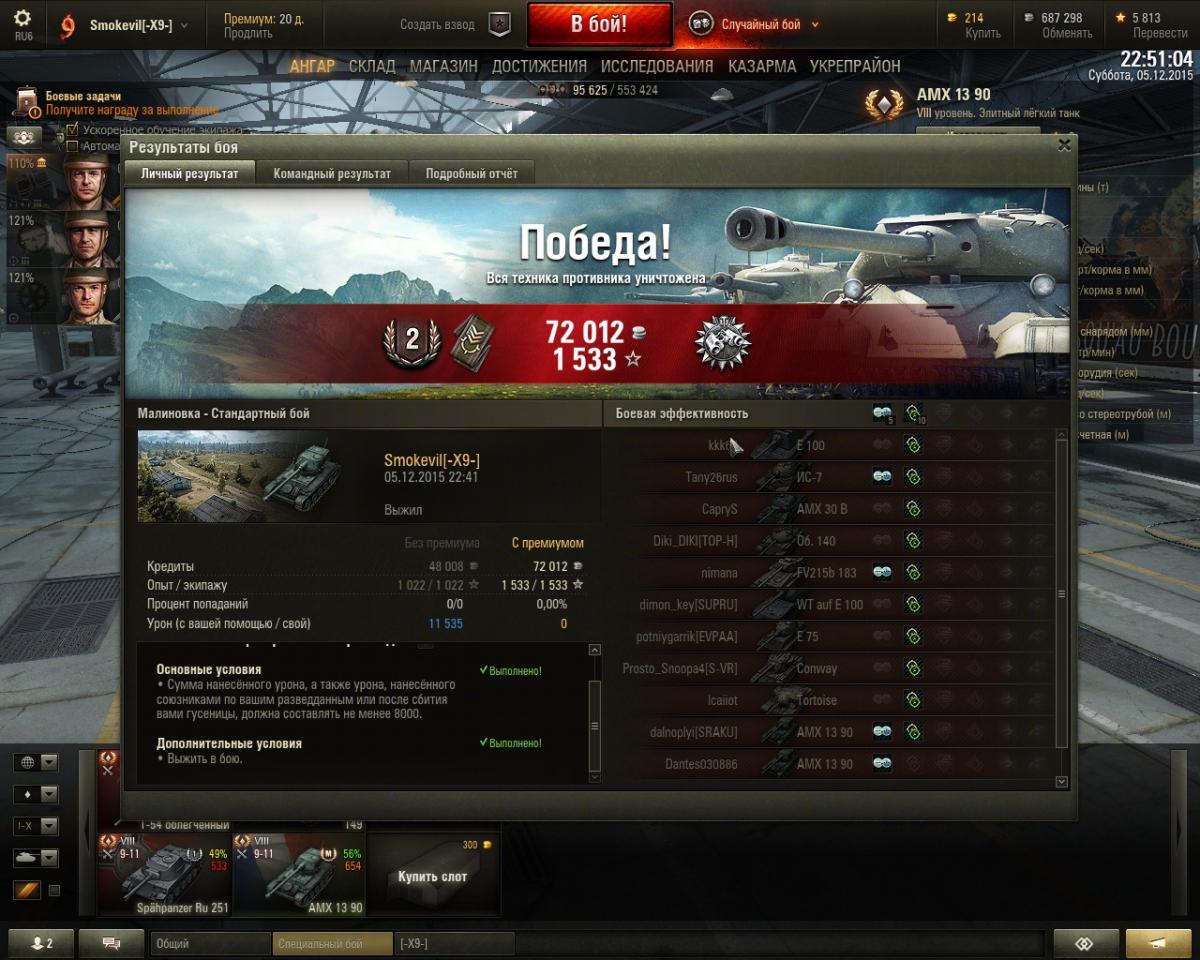This screenshot has height=960, width=1200.
Task: Open the chat channels speech-bubble button
Action: pyautogui.click(x=111, y=943)
